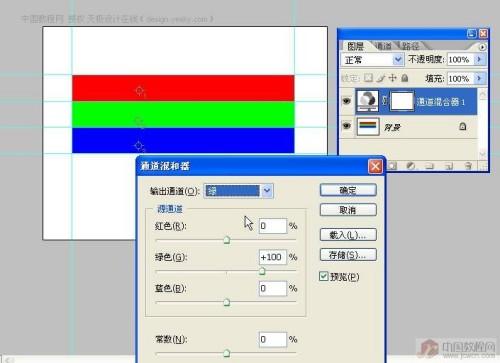Screen dimensions: 500x363
Task: Open the layers panel flyout menu arrow
Action: pyautogui.click(x=482, y=47)
